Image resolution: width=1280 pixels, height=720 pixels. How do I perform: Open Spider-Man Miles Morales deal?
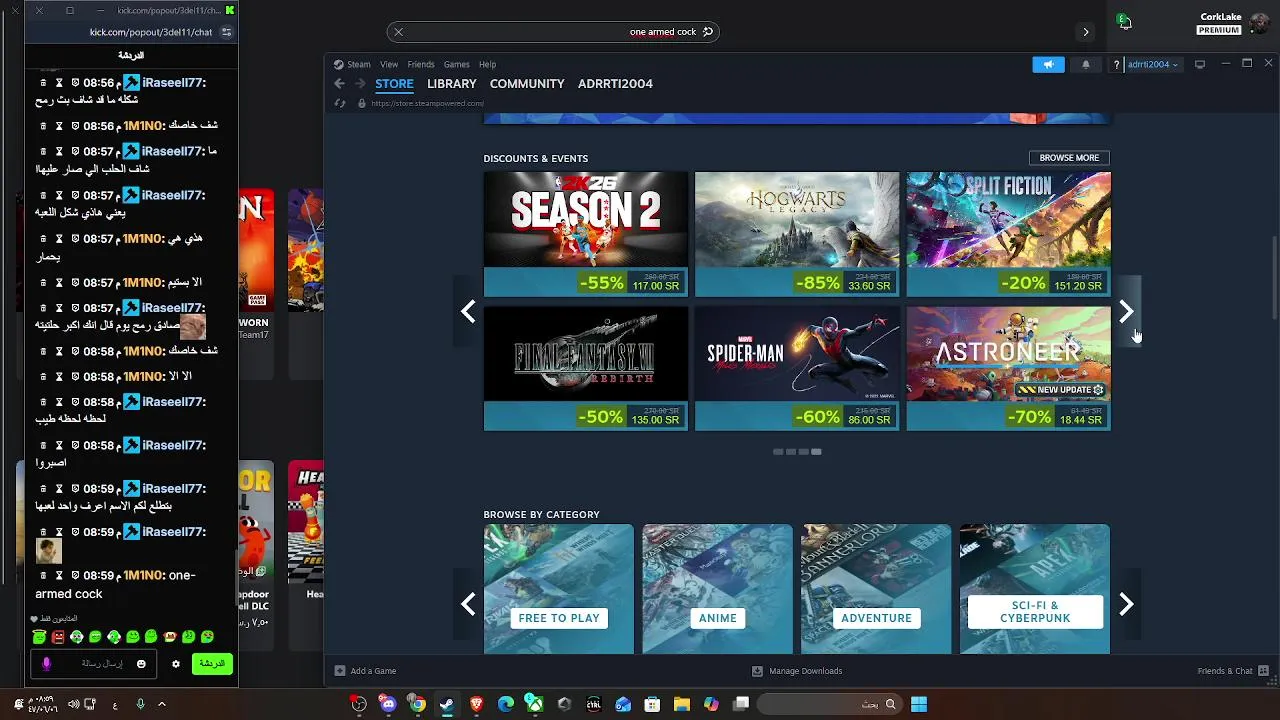coord(797,368)
